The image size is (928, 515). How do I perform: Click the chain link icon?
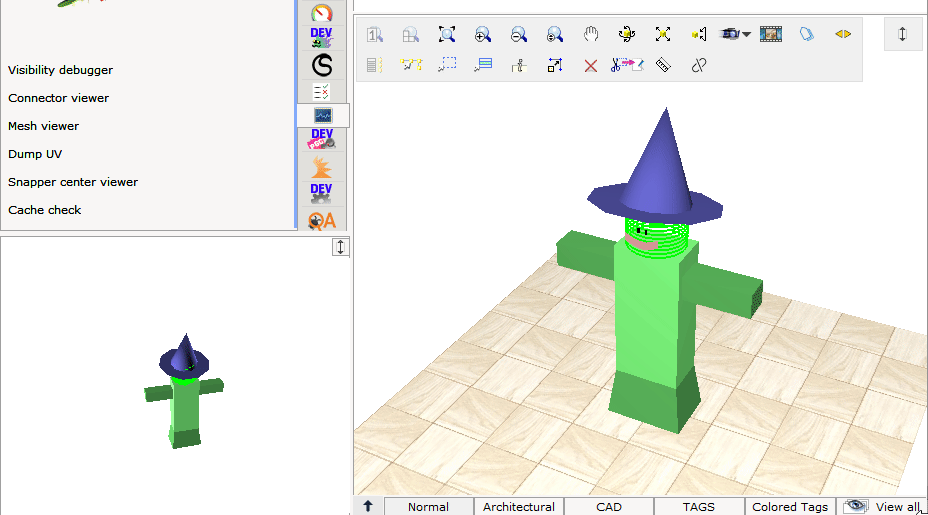[x=699, y=65]
